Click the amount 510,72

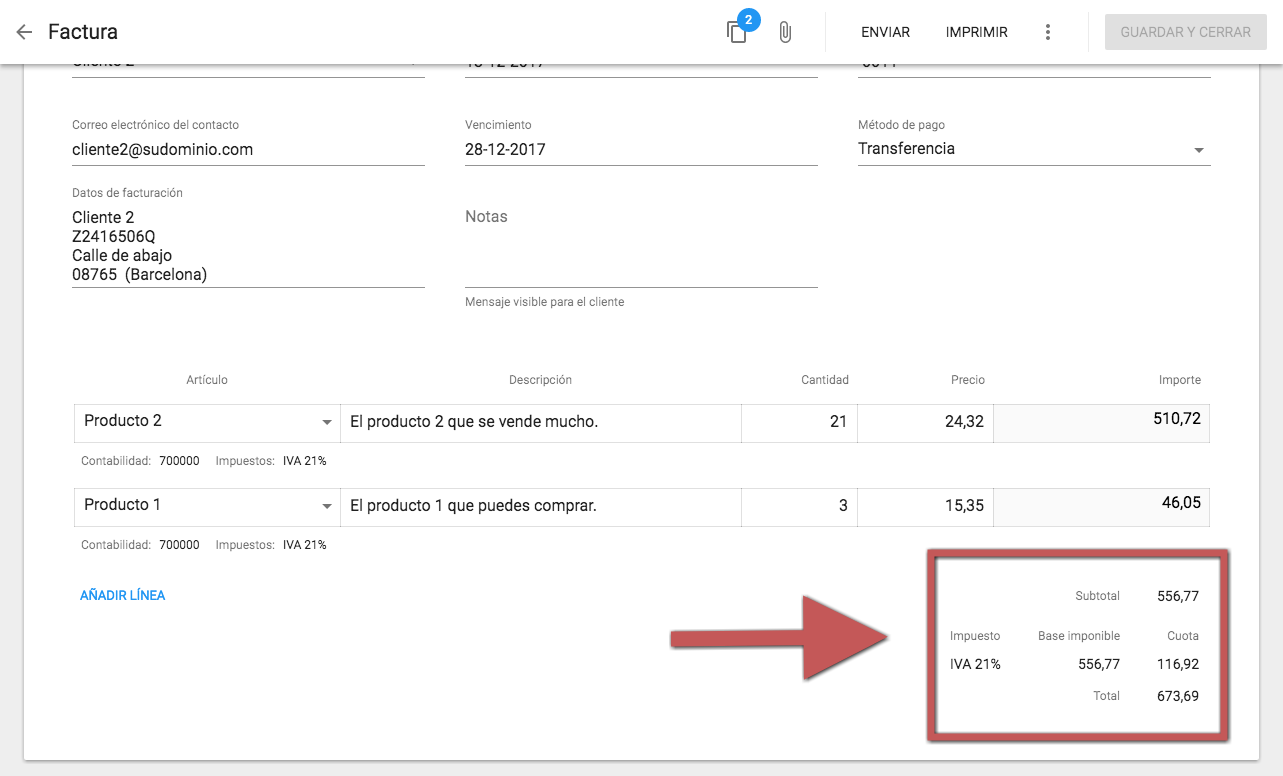point(1177,420)
